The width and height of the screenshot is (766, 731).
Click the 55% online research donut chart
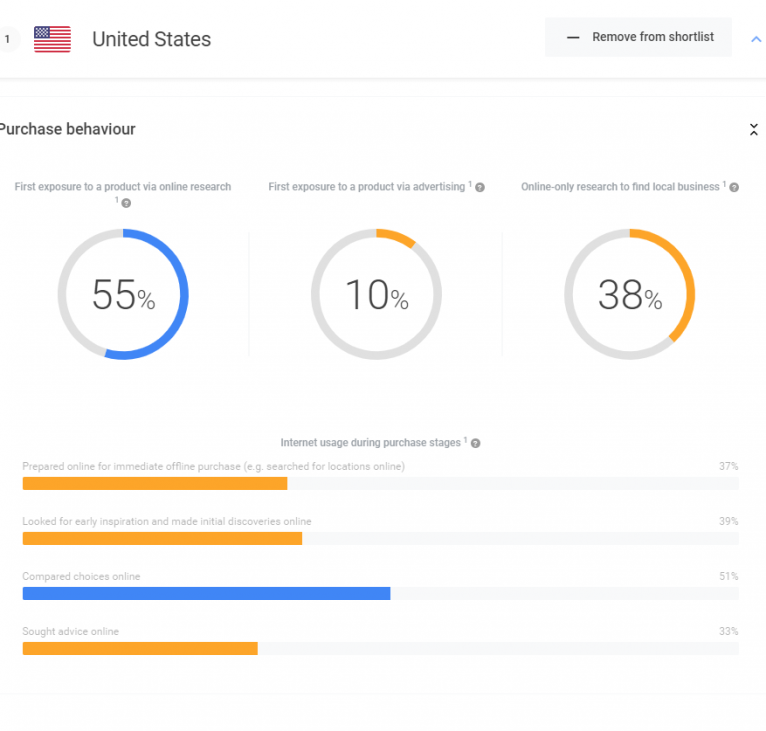pyautogui.click(x=123, y=294)
